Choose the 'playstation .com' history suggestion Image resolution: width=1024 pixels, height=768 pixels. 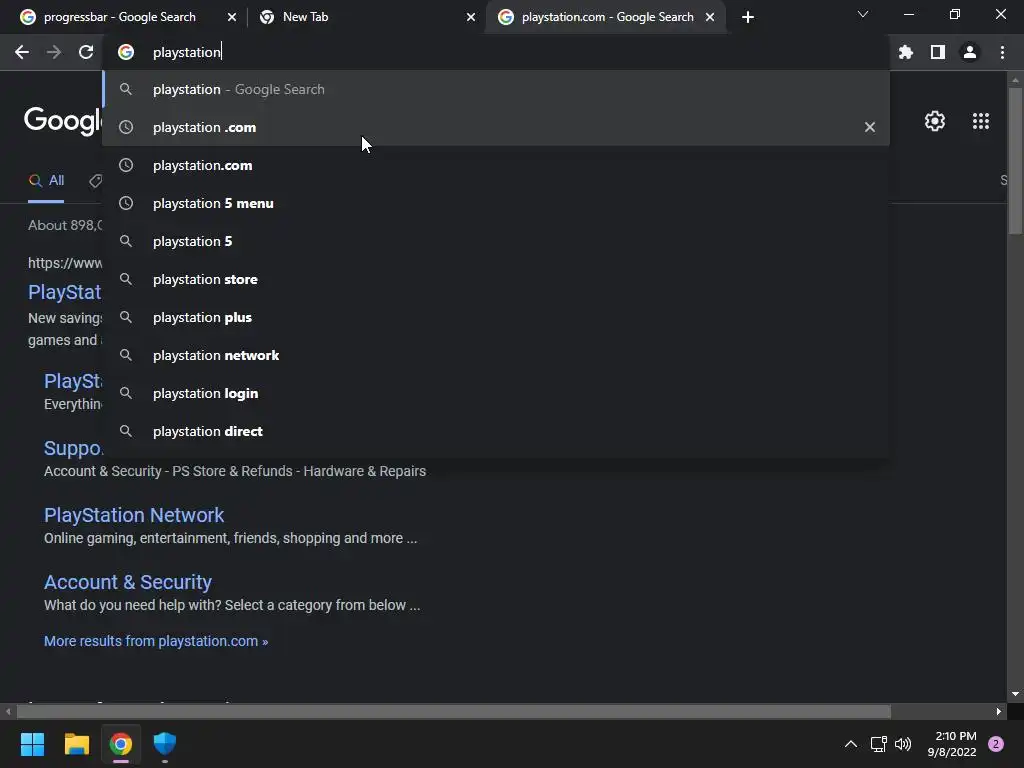click(x=496, y=127)
